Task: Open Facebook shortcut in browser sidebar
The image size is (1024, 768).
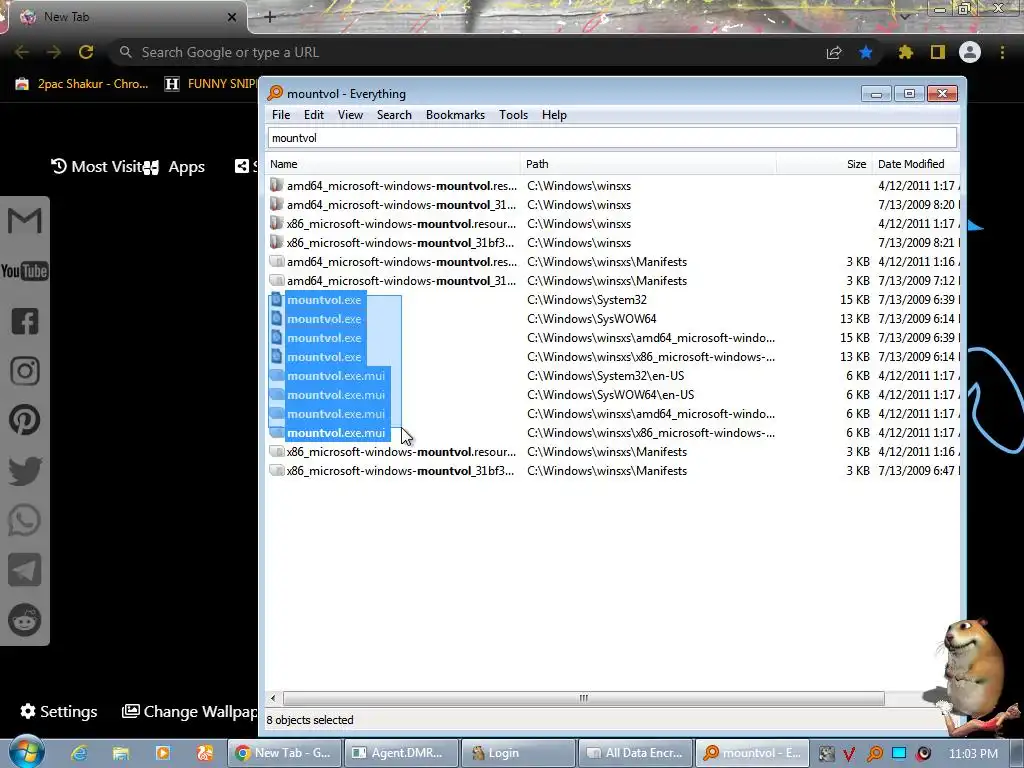Action: [25, 321]
